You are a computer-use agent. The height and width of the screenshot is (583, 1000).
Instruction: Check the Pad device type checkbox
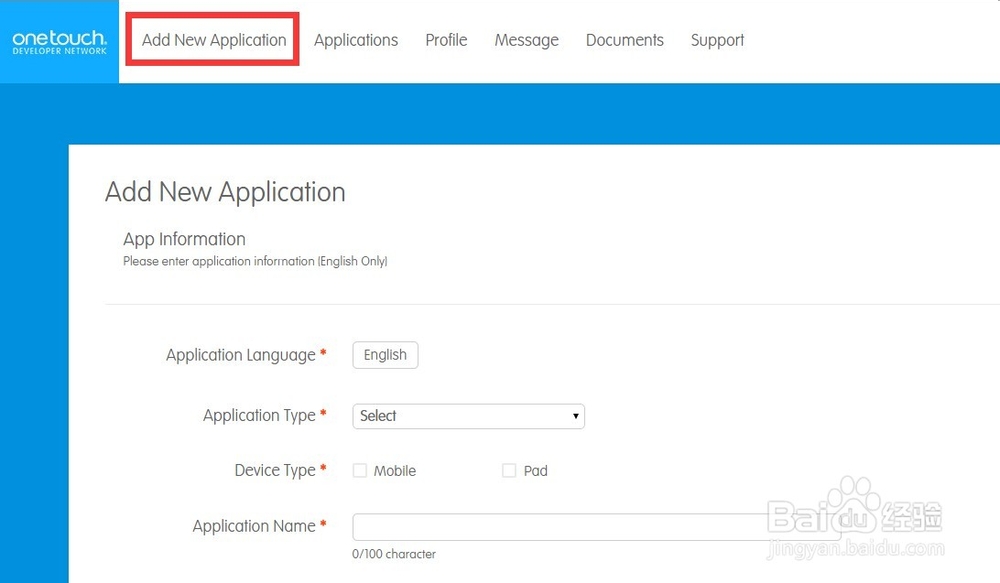tap(509, 471)
